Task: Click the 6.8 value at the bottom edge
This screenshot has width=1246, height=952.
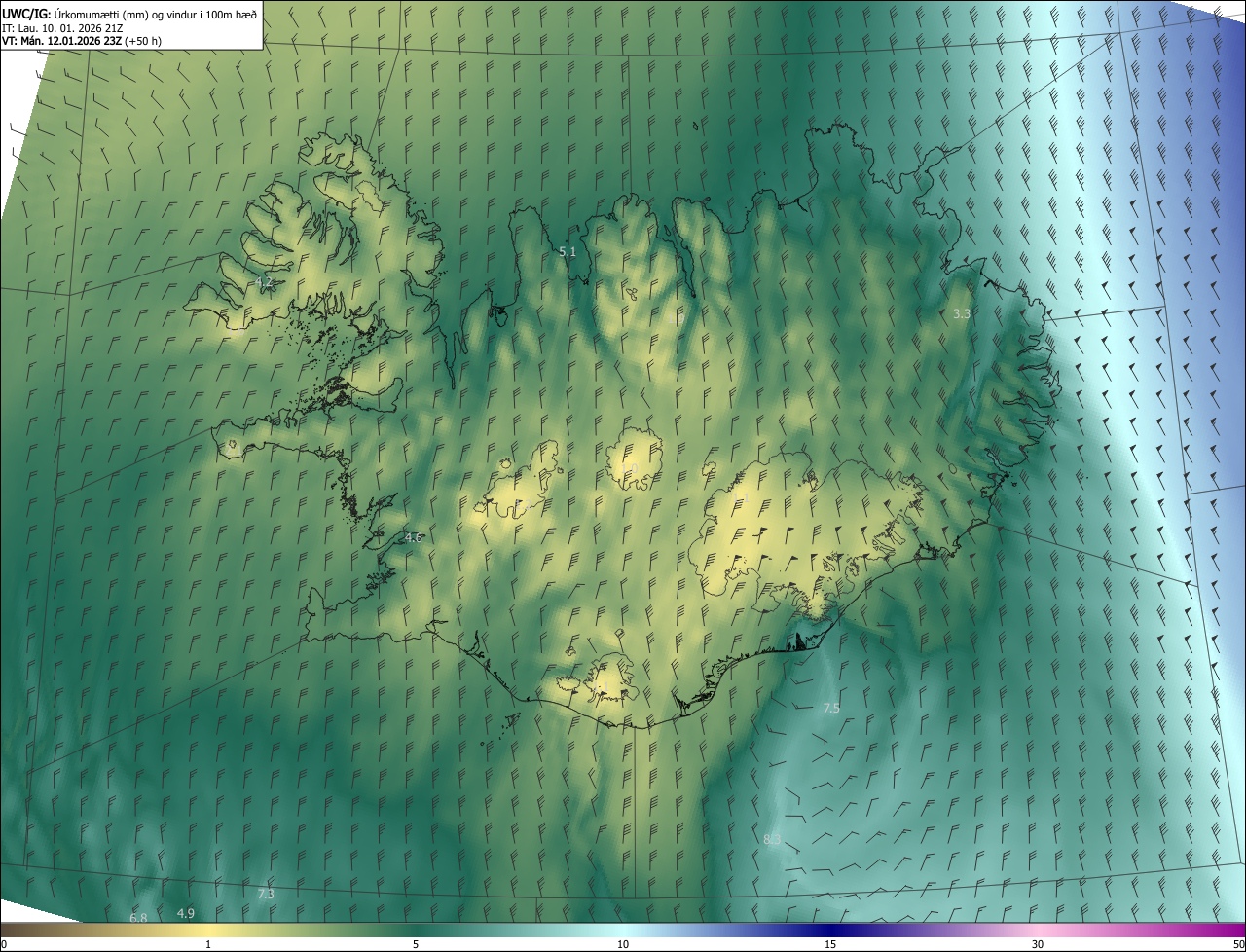Action: 138,918
